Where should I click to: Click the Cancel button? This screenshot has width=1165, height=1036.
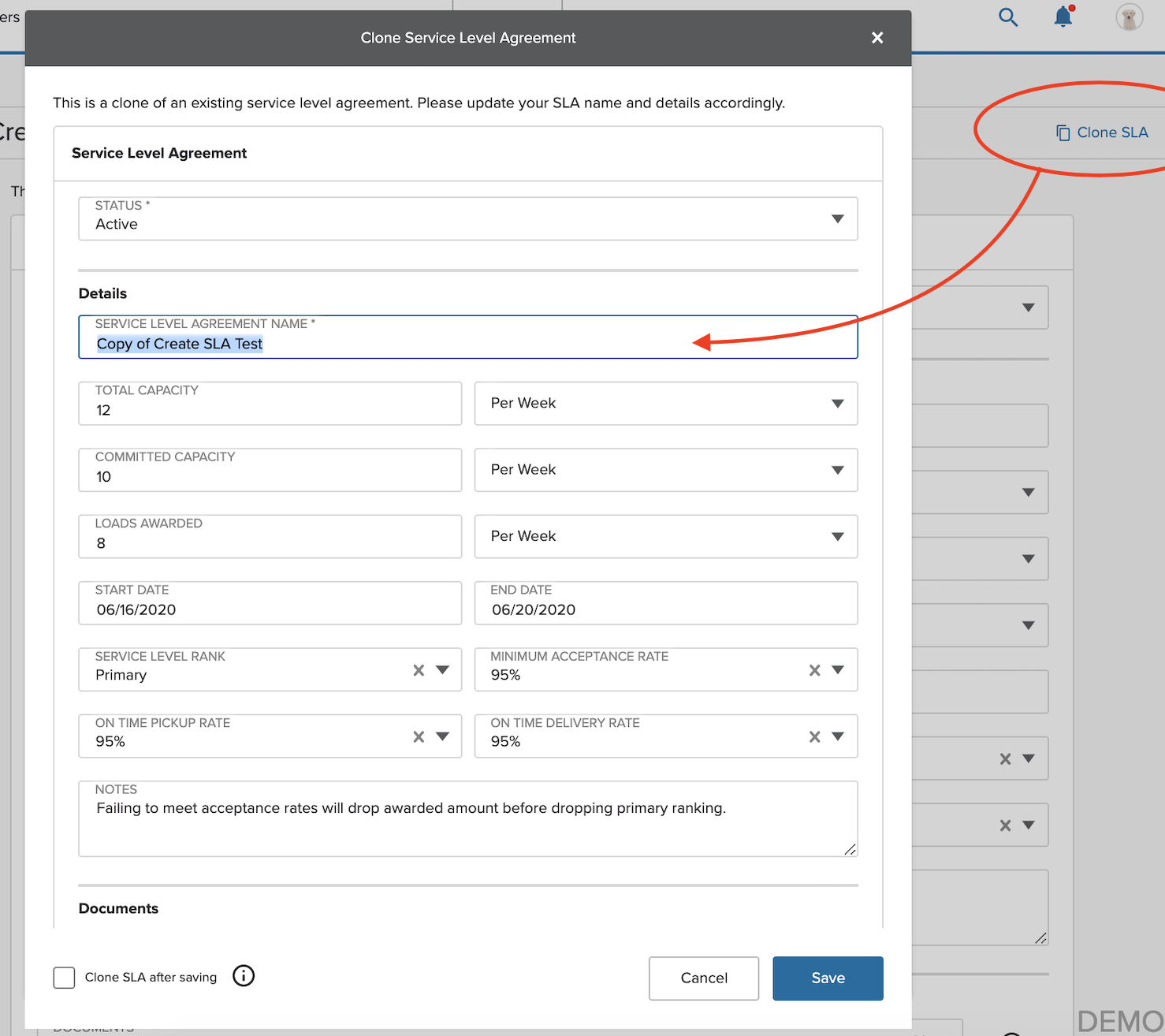click(704, 978)
